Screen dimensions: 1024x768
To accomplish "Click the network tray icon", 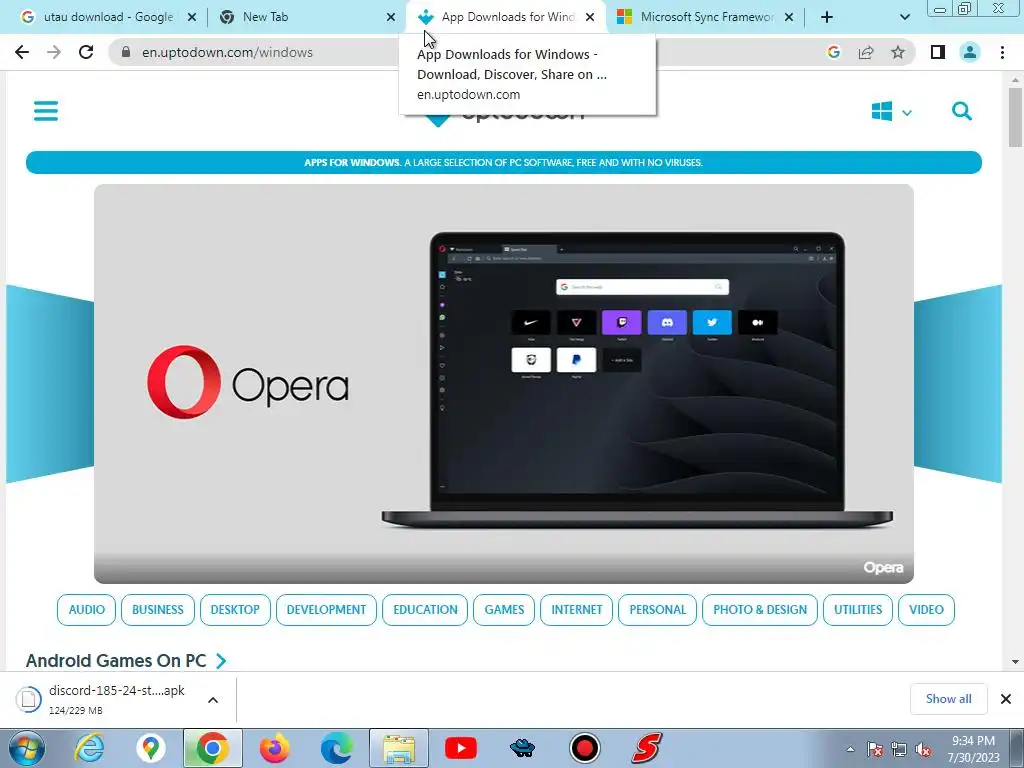I will [x=899, y=750].
